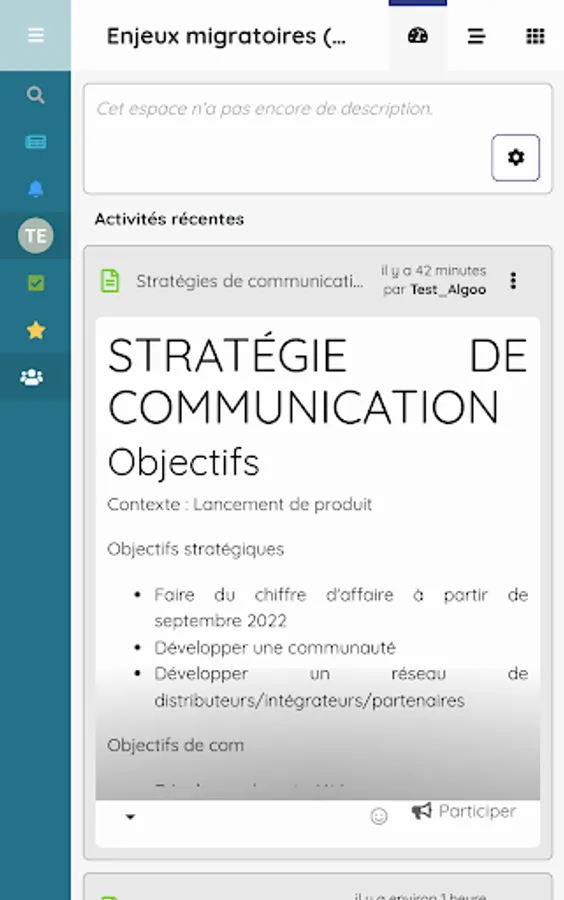Click timestamp 'il y a 42 minutes'

click(434, 271)
